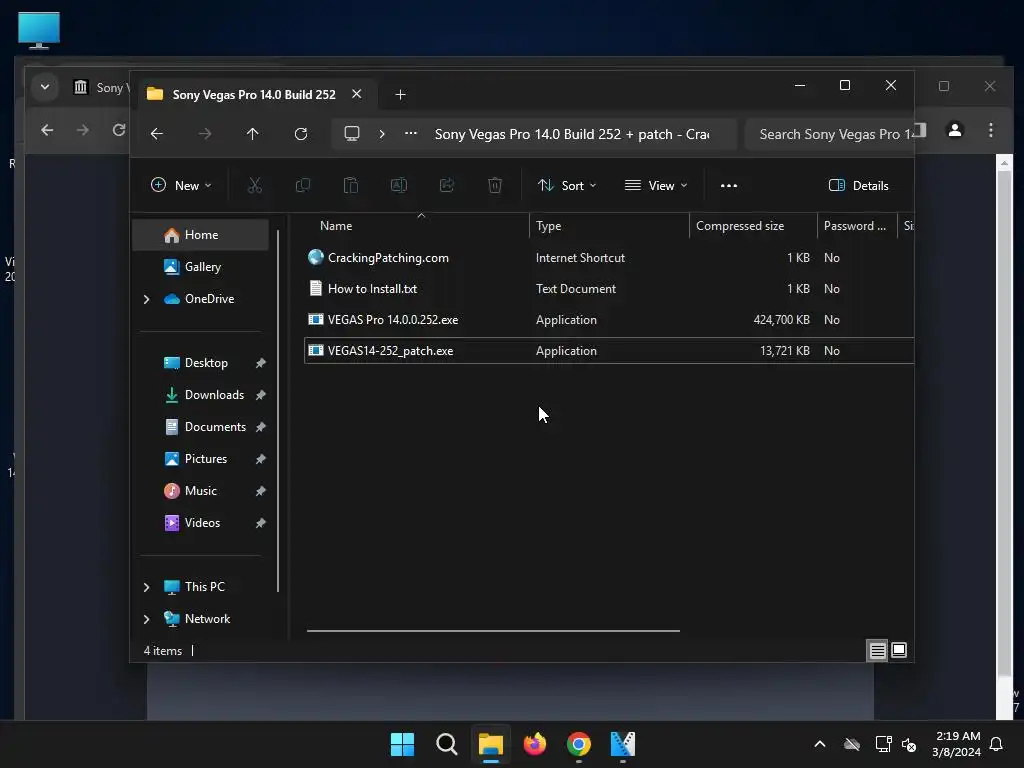Open Chrome three-dot menu in background window
1024x768 pixels.
pyautogui.click(x=991, y=130)
